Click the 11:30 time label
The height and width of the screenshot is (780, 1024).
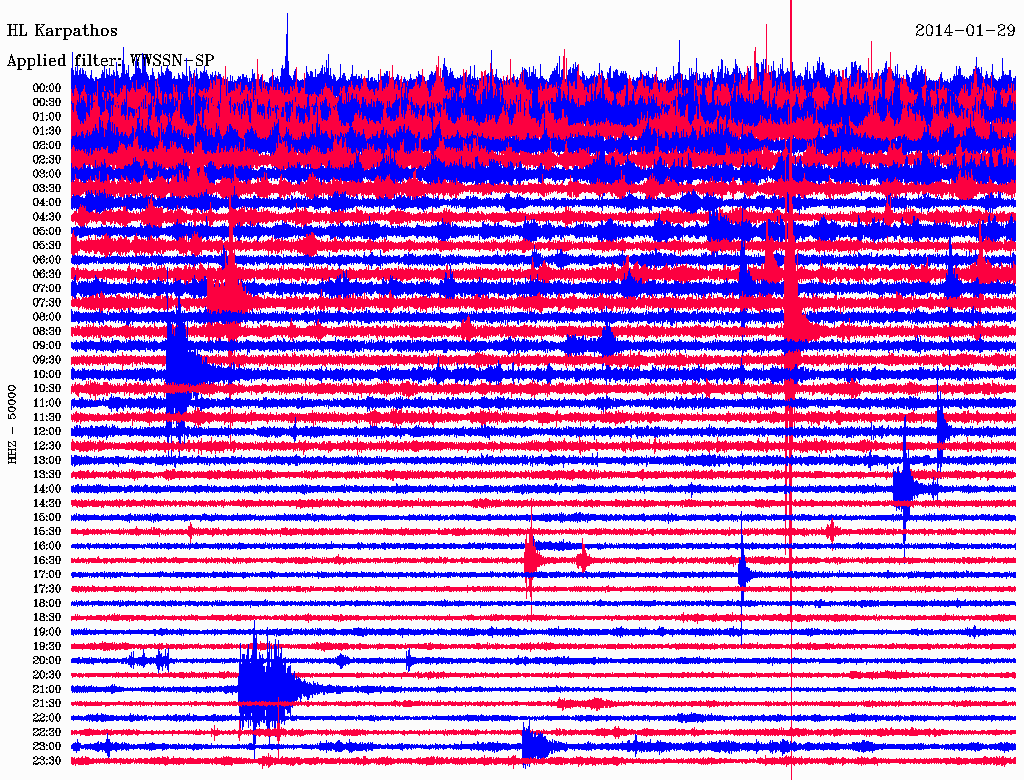coord(47,417)
